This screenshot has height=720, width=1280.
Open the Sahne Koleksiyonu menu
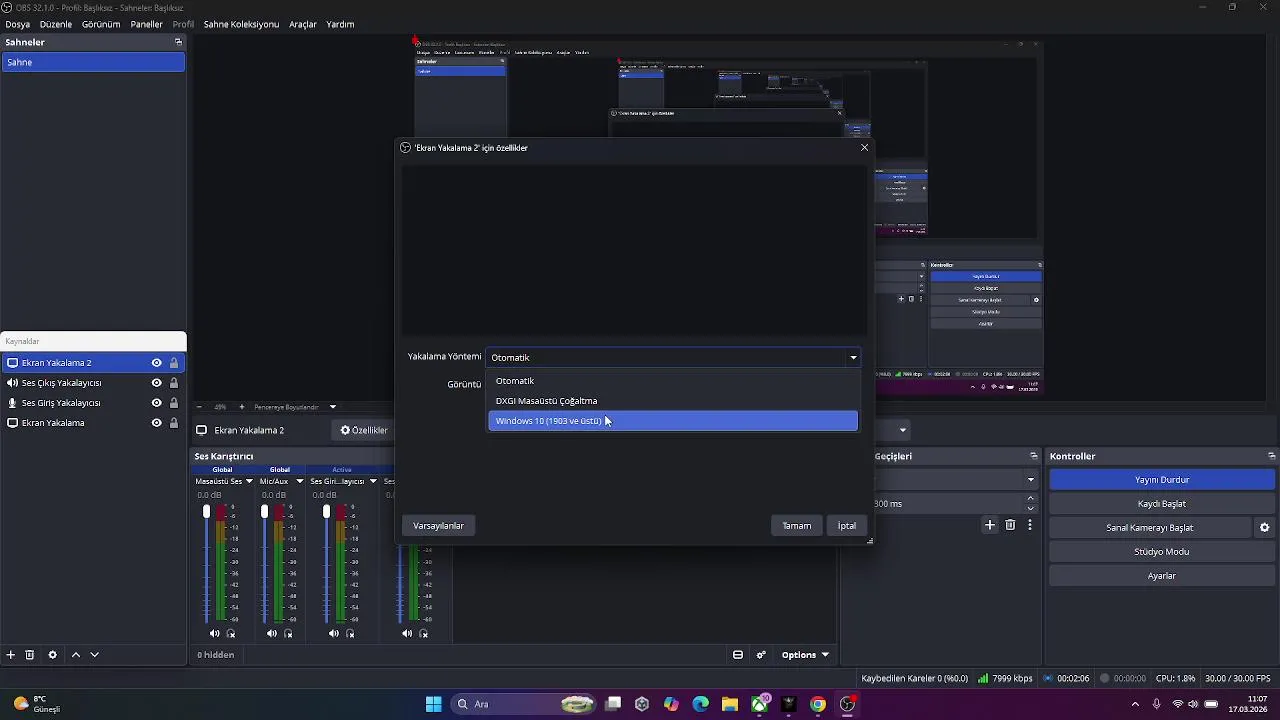(x=241, y=24)
